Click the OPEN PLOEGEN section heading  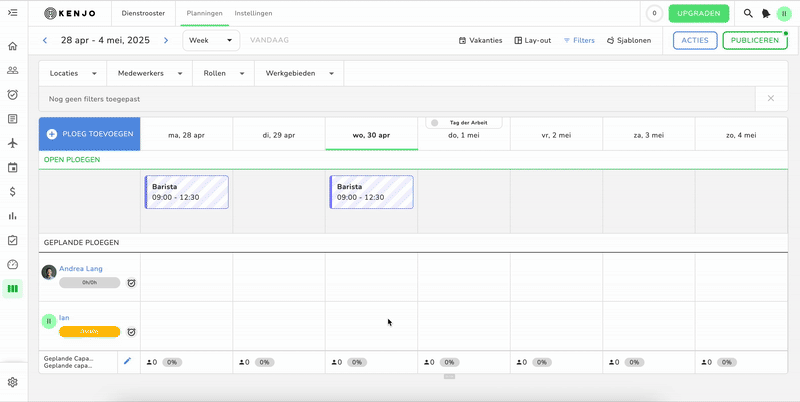pyautogui.click(x=72, y=160)
